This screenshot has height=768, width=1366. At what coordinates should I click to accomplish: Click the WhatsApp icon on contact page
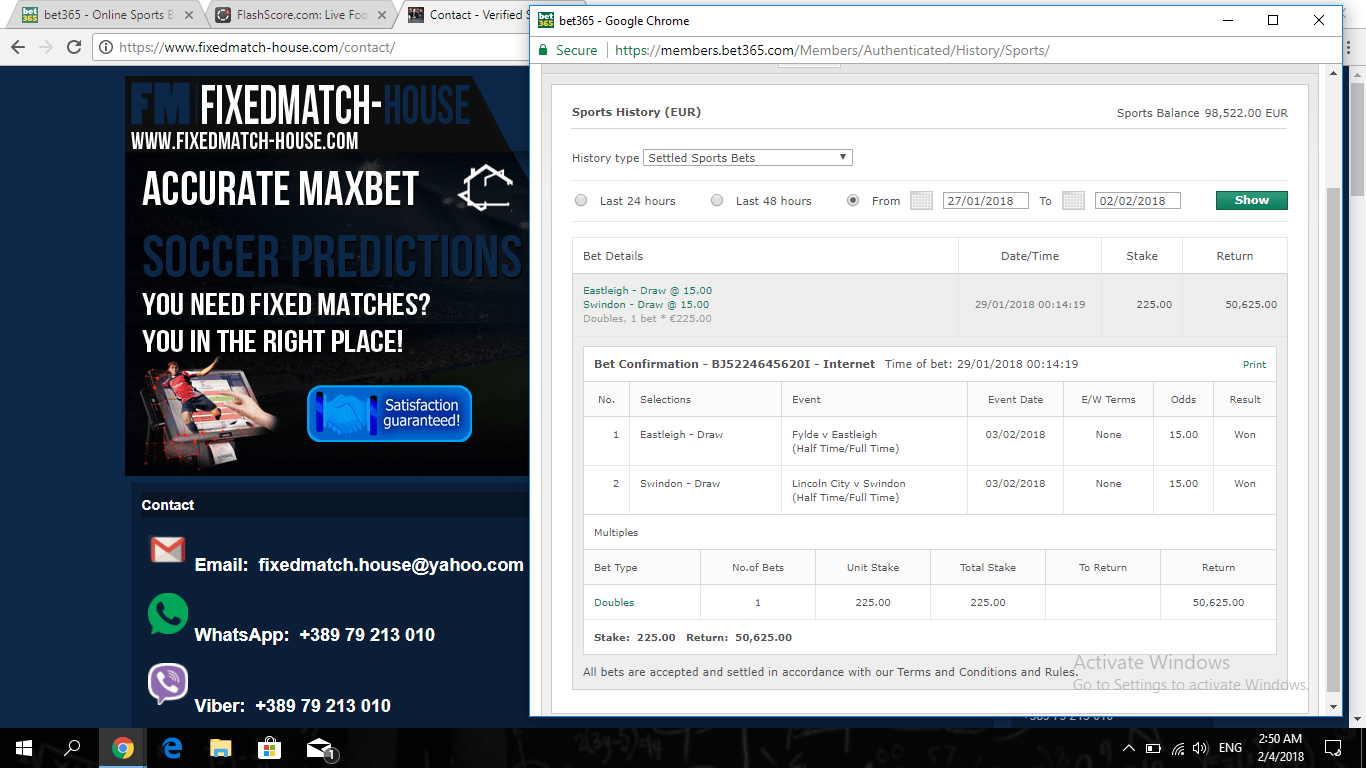[x=167, y=614]
